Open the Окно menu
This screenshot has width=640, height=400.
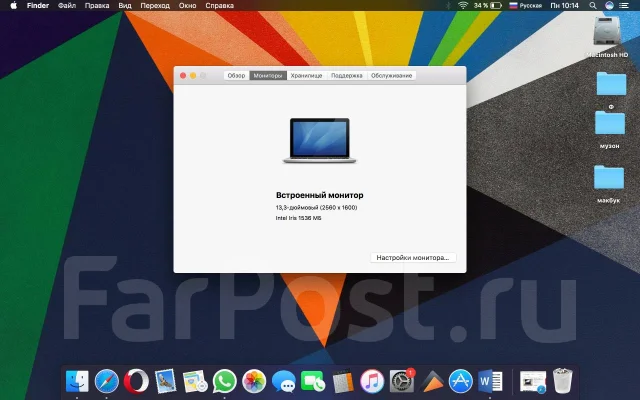point(188,6)
